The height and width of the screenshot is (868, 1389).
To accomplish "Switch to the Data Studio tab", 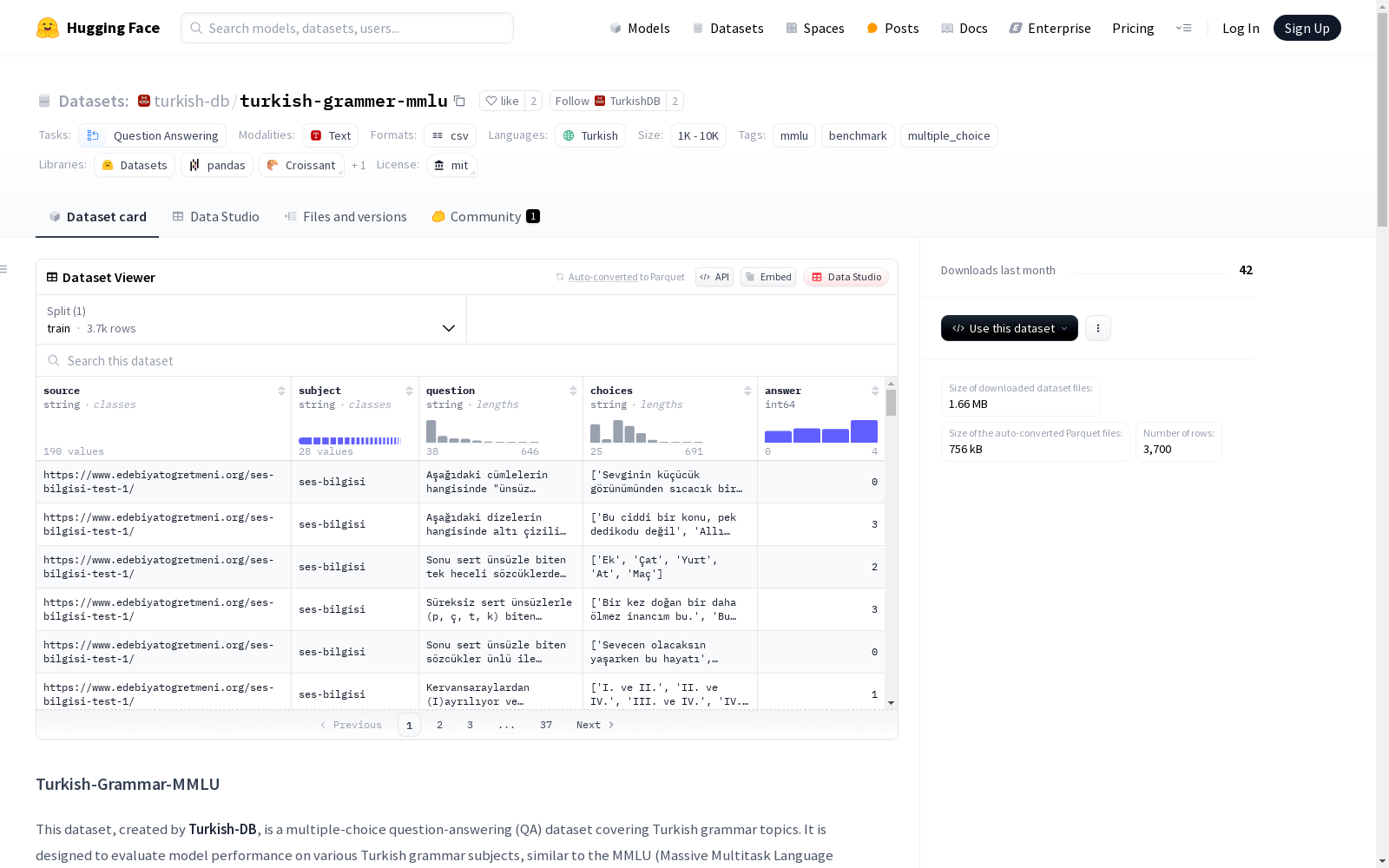I will click(215, 217).
